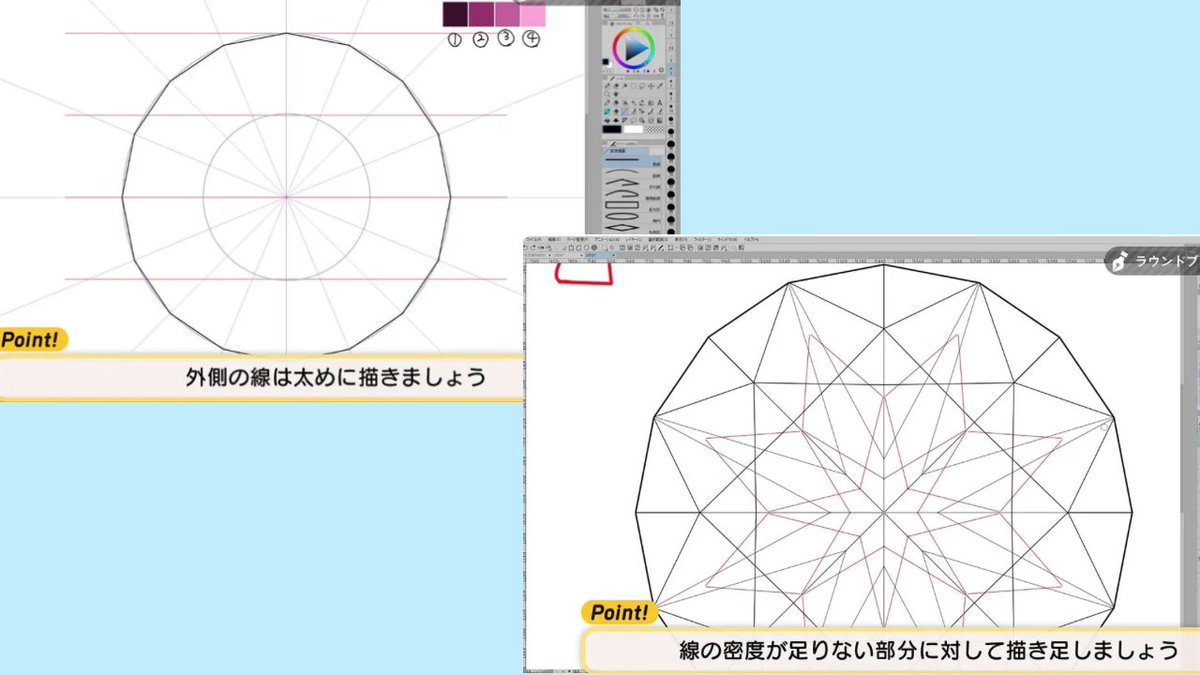Choose the 長方形 rectangle sub tool
This screenshot has width=1200, height=675.
click(633, 206)
